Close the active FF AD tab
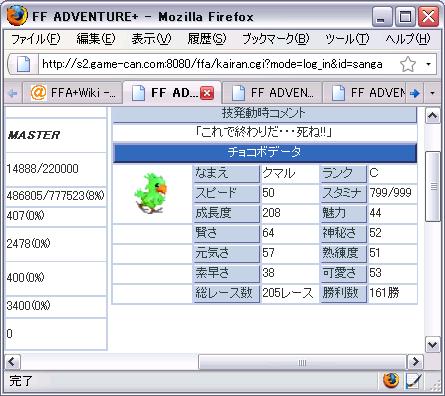445x396 pixels. click(207, 93)
